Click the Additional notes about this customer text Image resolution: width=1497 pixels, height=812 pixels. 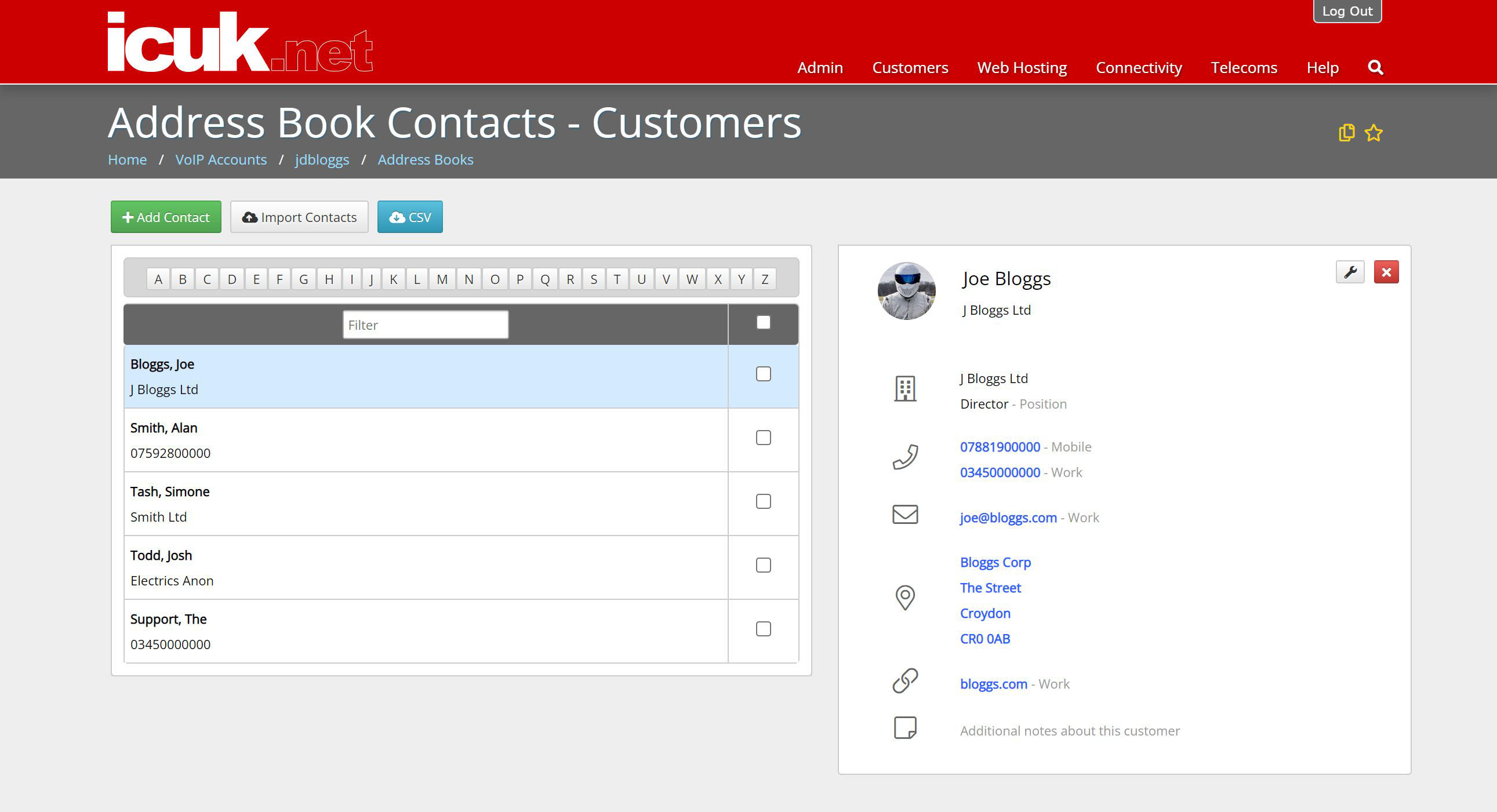(x=1069, y=731)
